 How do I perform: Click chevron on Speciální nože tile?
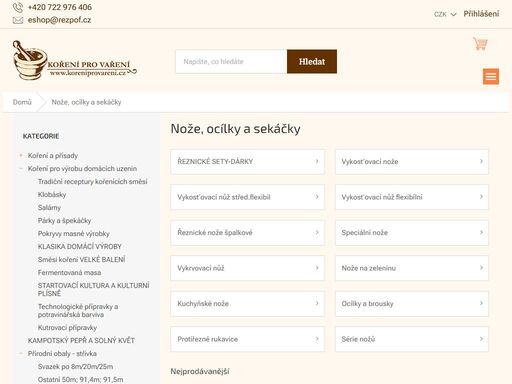[481, 232]
